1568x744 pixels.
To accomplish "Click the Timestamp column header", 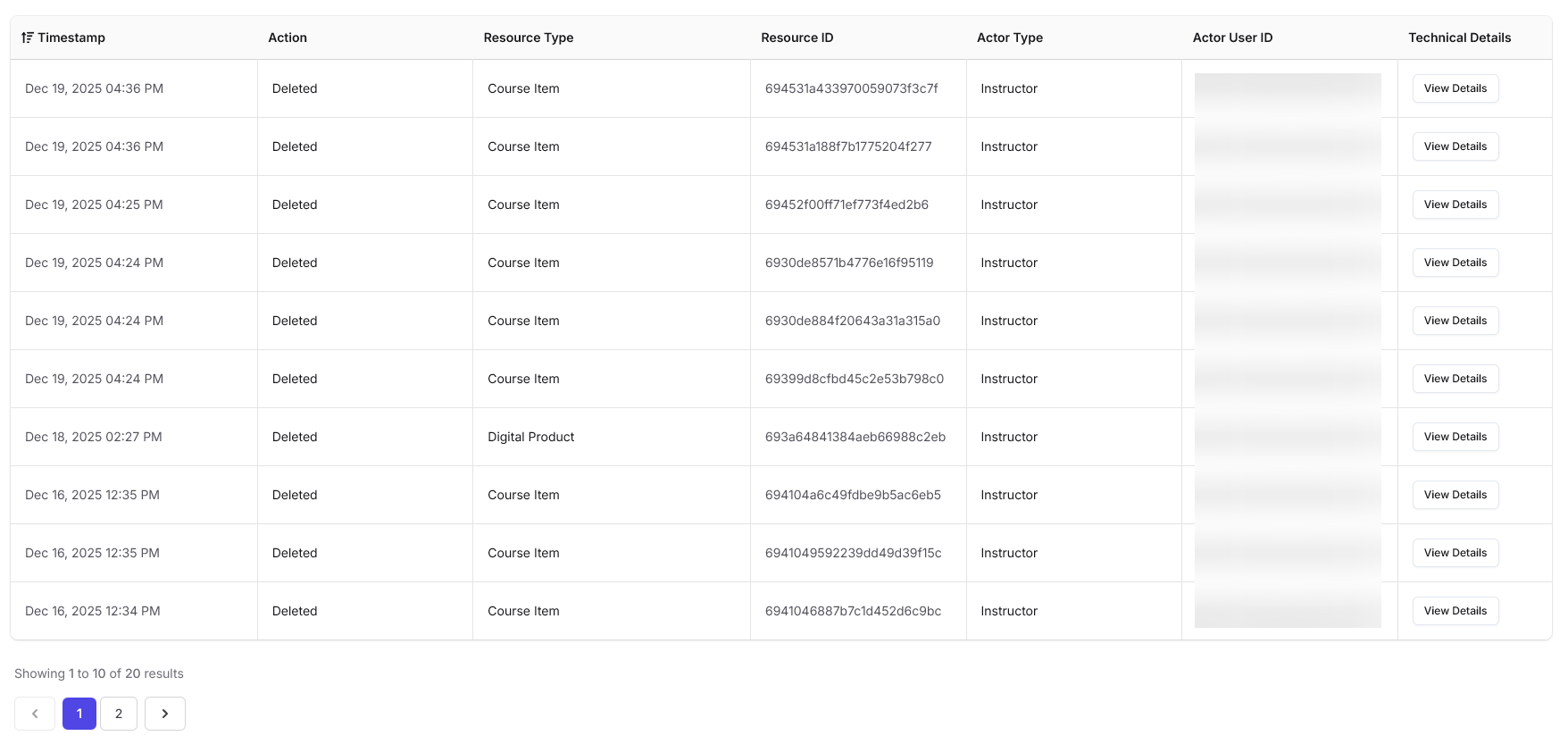I will pos(71,38).
